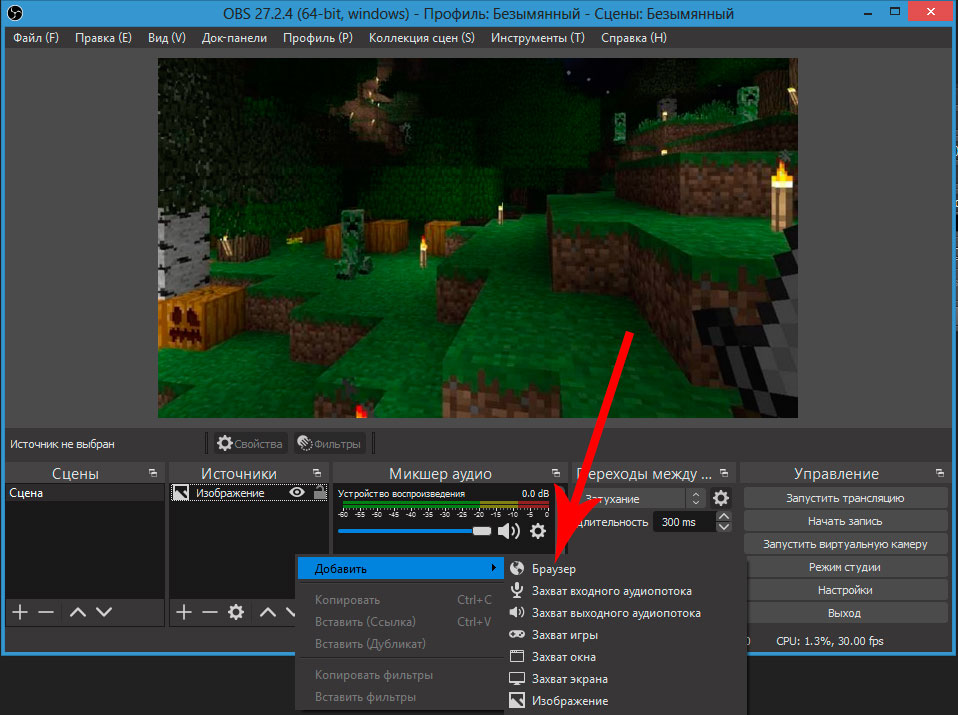Viewport: 958px width, 715px height.
Task: Click the Устройство воспроизведения label
Action: click(401, 494)
